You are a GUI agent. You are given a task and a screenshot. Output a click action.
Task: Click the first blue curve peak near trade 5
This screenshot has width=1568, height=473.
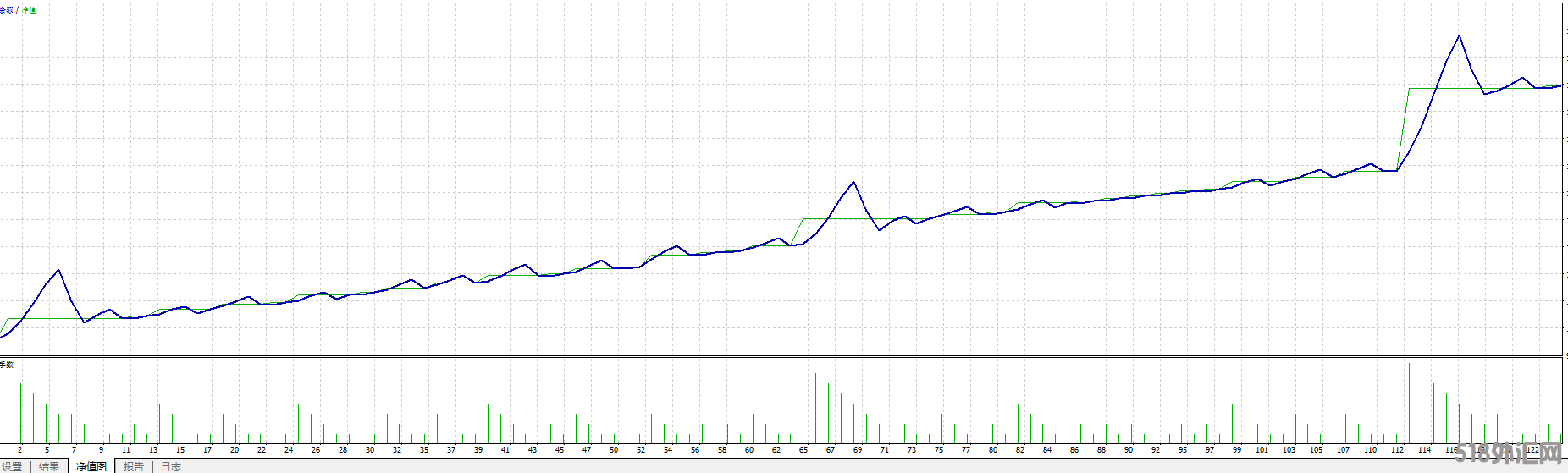tap(58, 270)
